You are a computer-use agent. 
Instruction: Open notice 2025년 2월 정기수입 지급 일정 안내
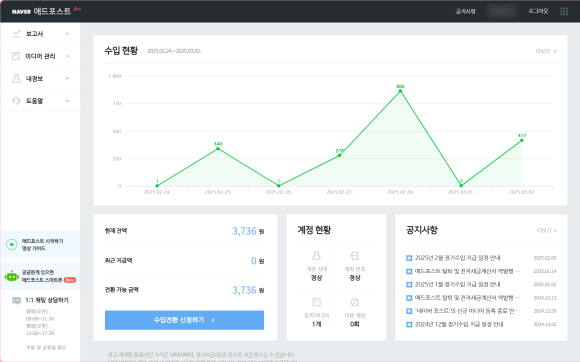(x=457, y=258)
